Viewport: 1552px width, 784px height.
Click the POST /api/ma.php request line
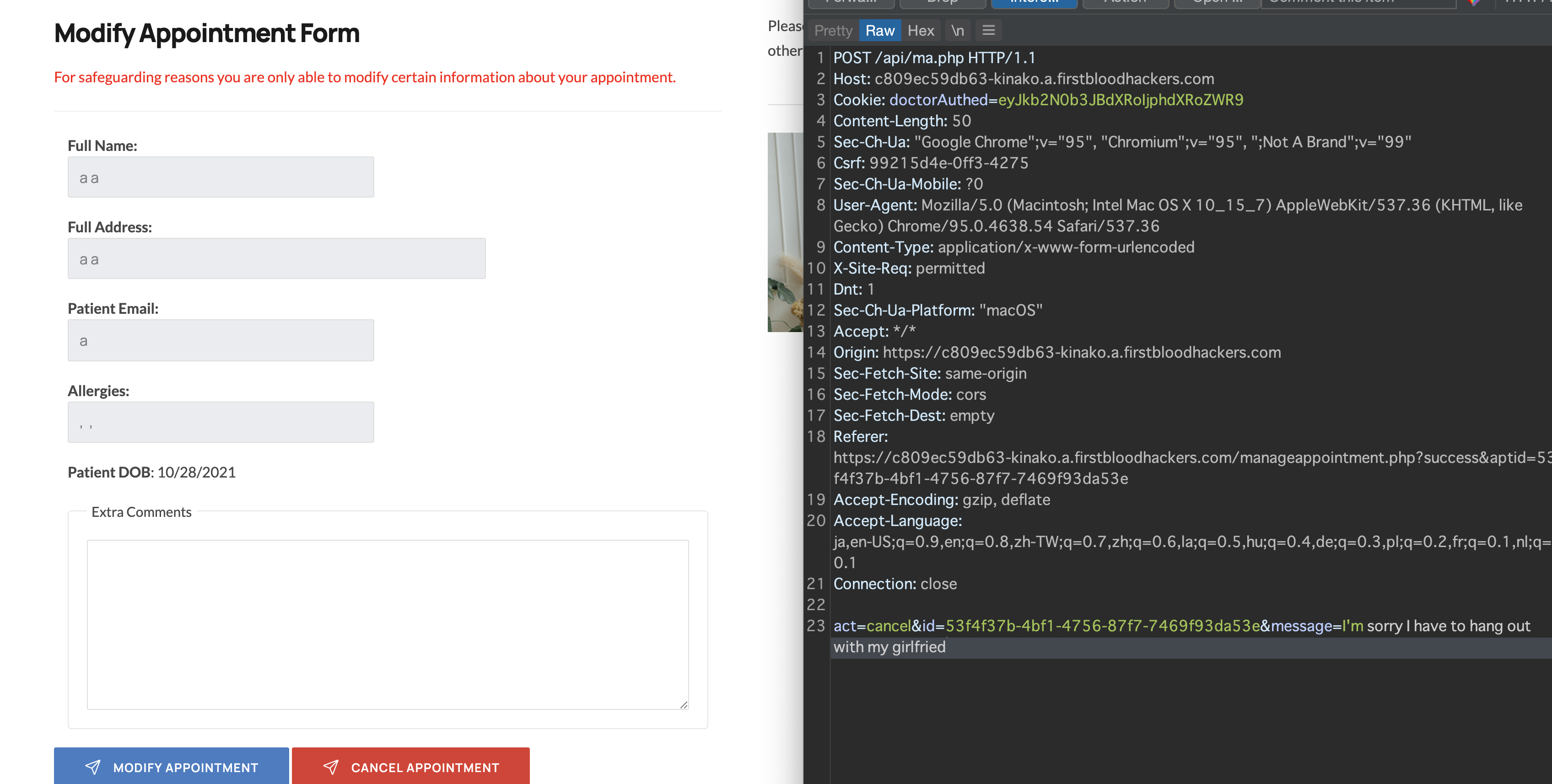[934, 58]
